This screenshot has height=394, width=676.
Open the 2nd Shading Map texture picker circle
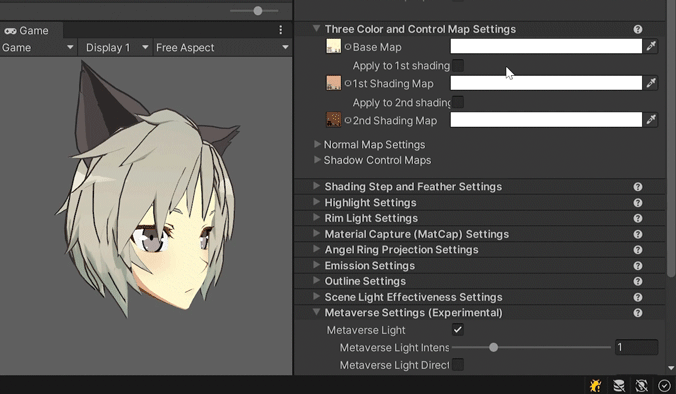click(x=347, y=120)
